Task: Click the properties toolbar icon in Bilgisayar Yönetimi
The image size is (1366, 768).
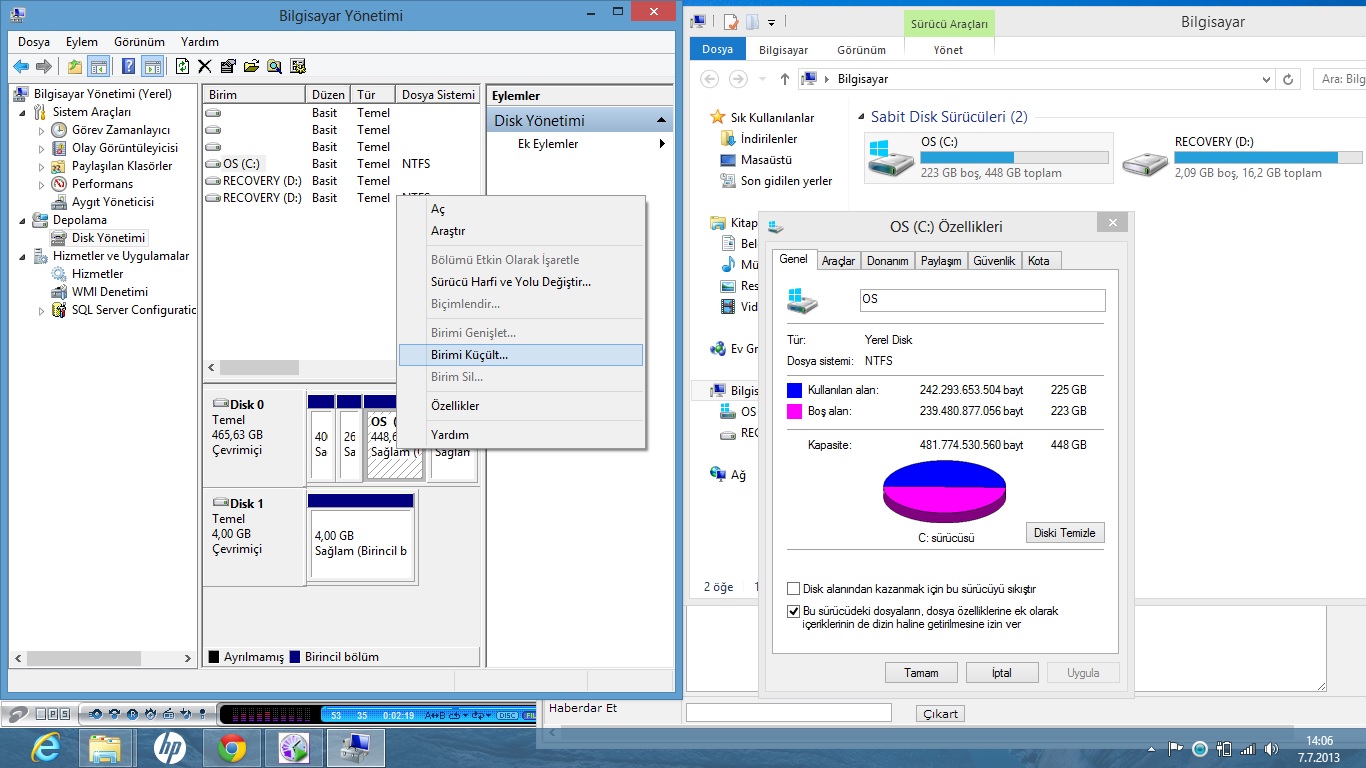Action: coord(228,66)
